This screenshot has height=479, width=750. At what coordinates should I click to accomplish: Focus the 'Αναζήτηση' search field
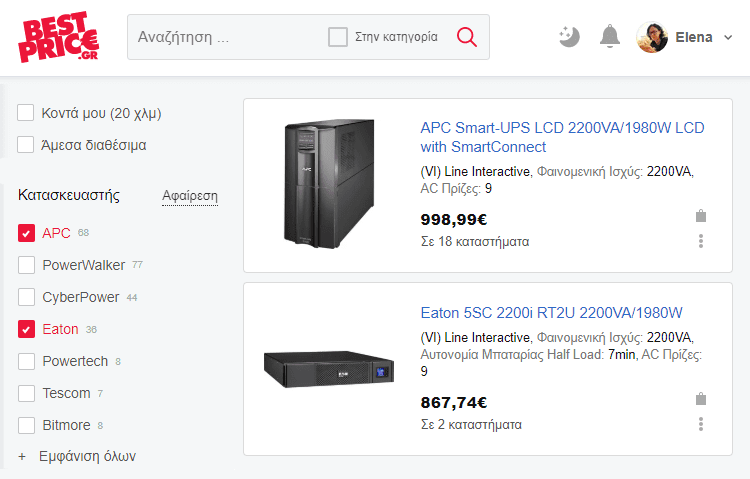(x=225, y=37)
